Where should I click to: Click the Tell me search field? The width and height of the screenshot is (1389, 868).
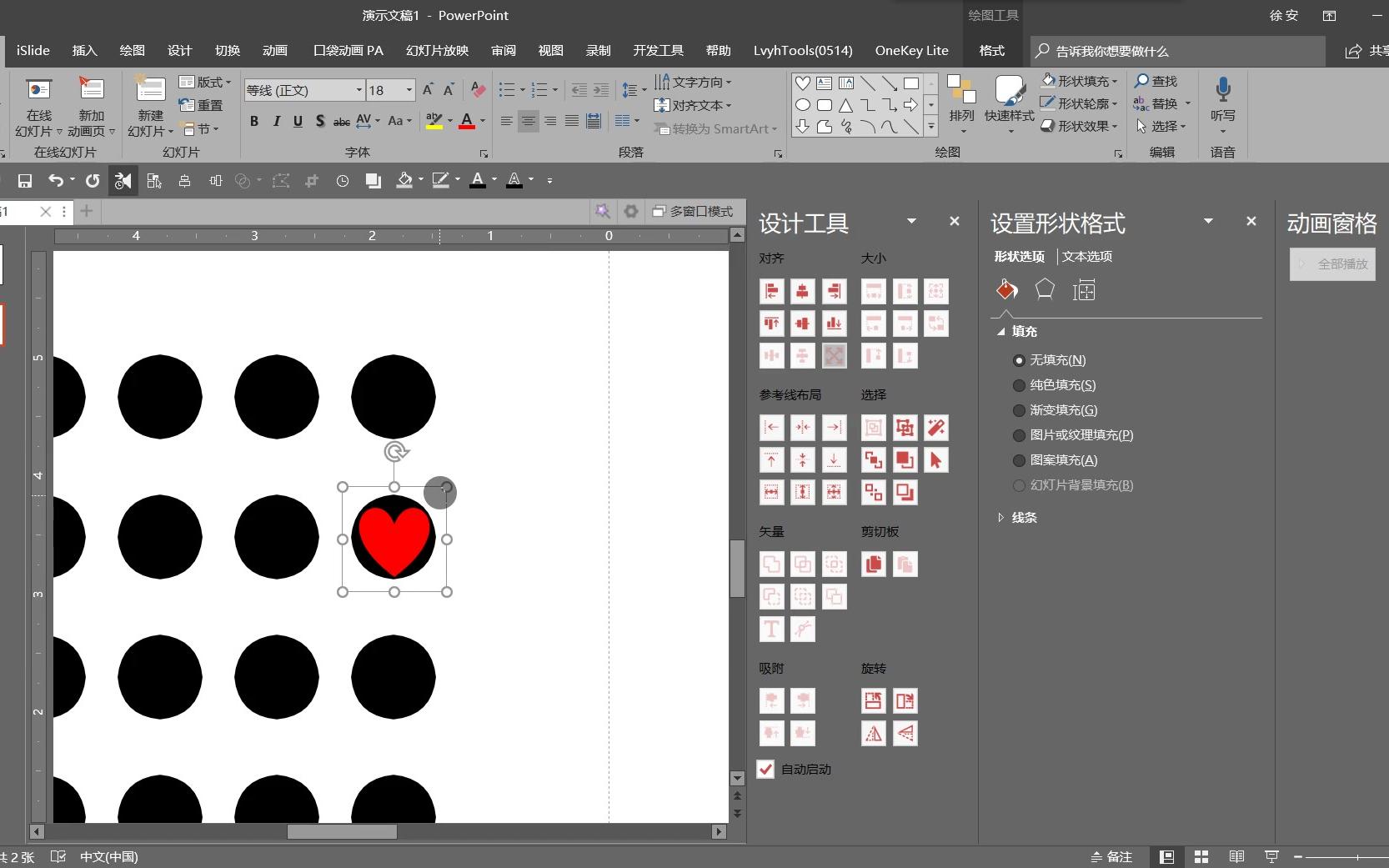point(1177,51)
